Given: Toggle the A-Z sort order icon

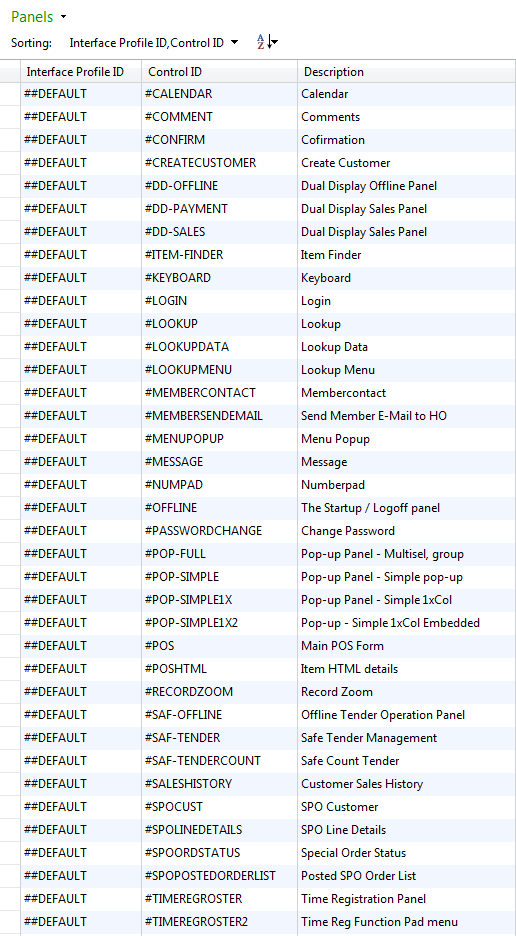Looking at the screenshot, I should 267,42.
